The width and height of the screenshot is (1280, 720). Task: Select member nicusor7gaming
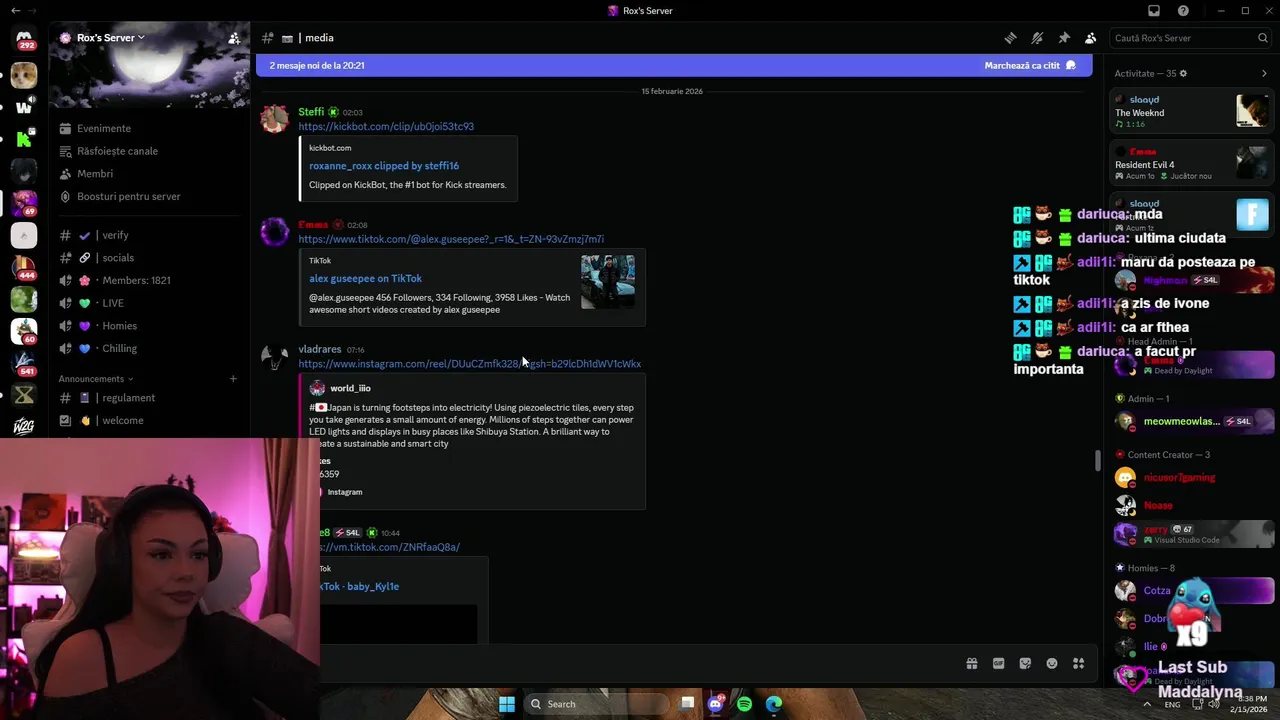1194,478
